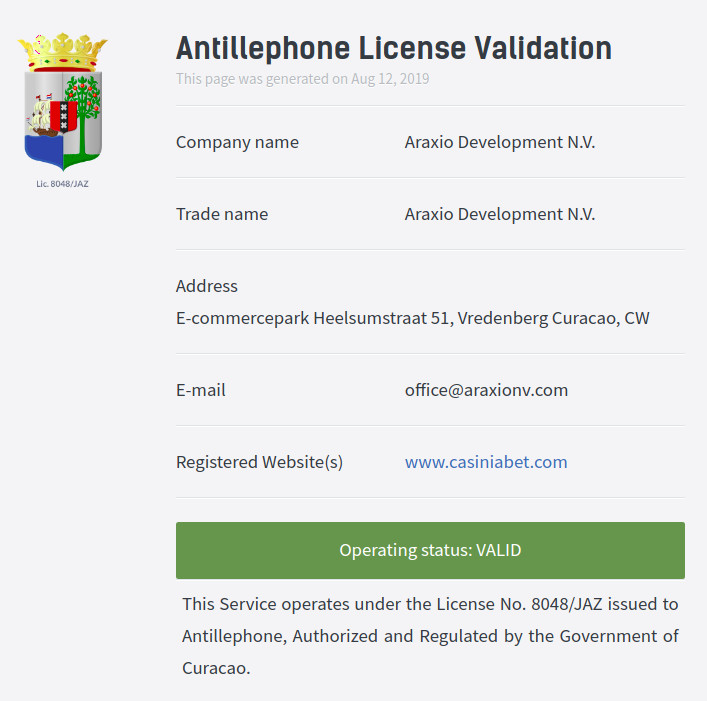Image resolution: width=707 pixels, height=701 pixels.
Task: Click the E-mail label
Action: pos(201,390)
